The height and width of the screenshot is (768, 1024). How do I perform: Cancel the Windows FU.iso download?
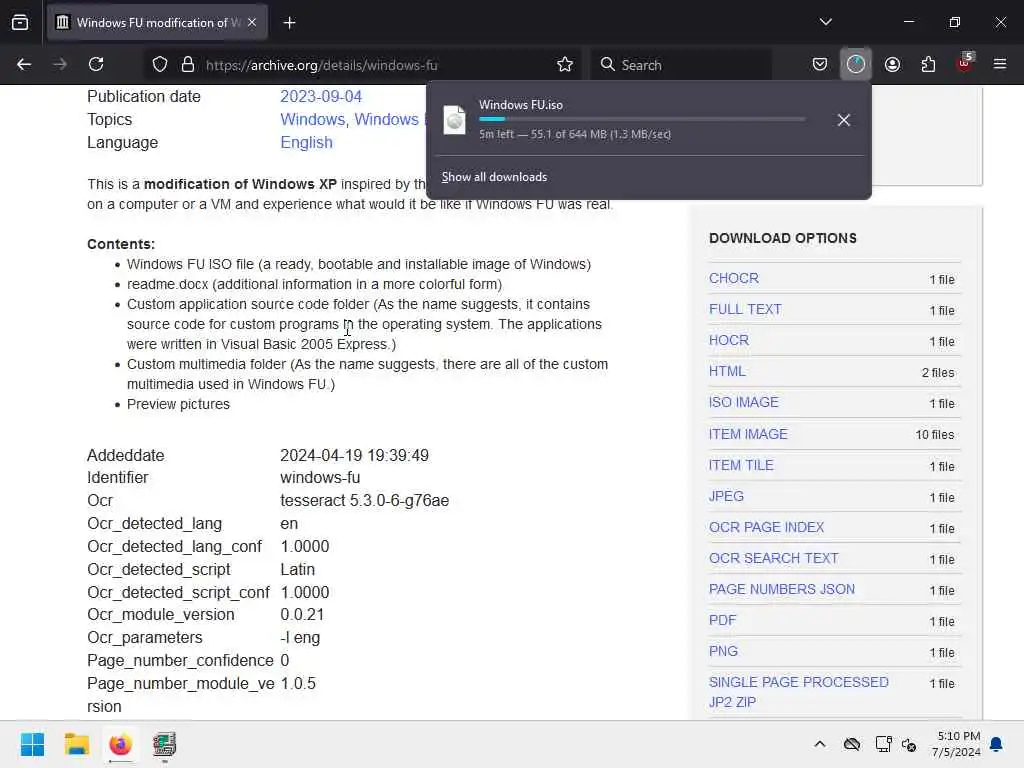[x=844, y=120]
